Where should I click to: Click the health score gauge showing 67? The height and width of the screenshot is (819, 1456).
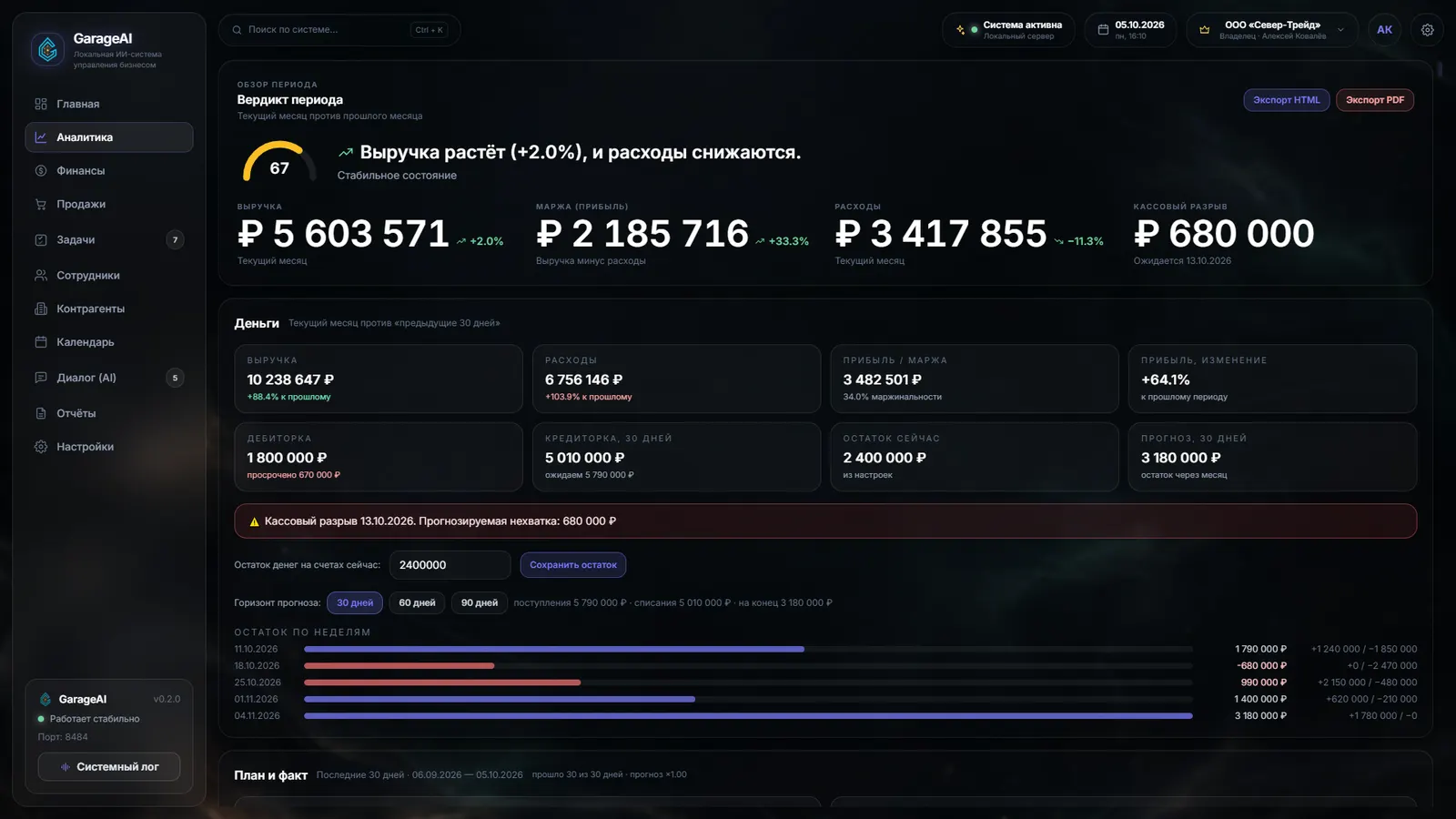[279, 162]
